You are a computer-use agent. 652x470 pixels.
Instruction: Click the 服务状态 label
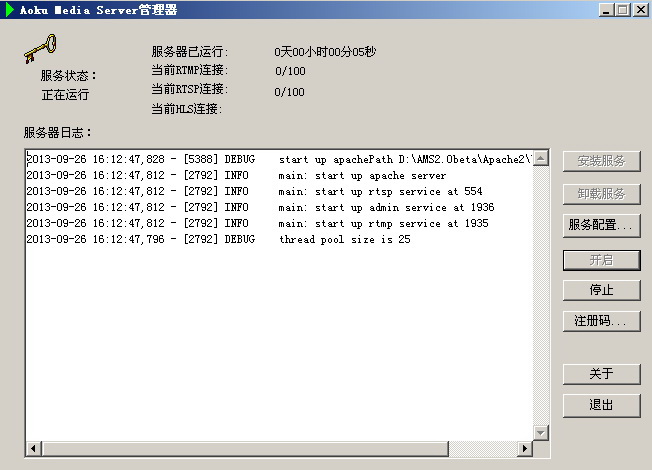tap(69, 76)
